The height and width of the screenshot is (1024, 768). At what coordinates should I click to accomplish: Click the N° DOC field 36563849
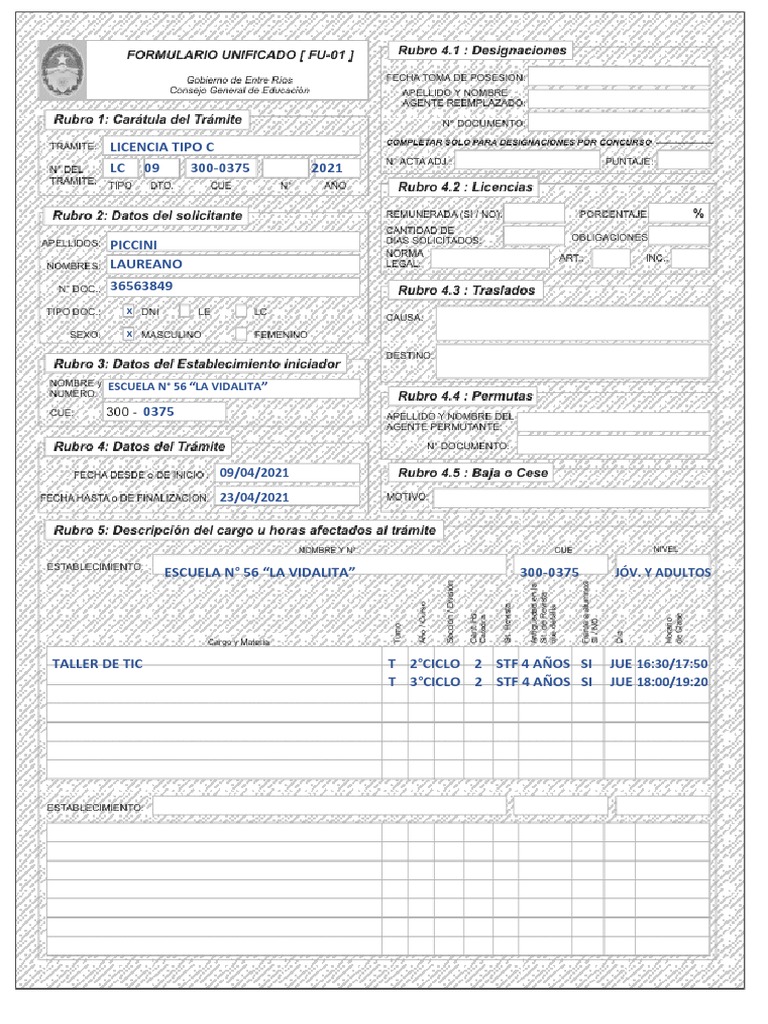[x=232, y=286]
